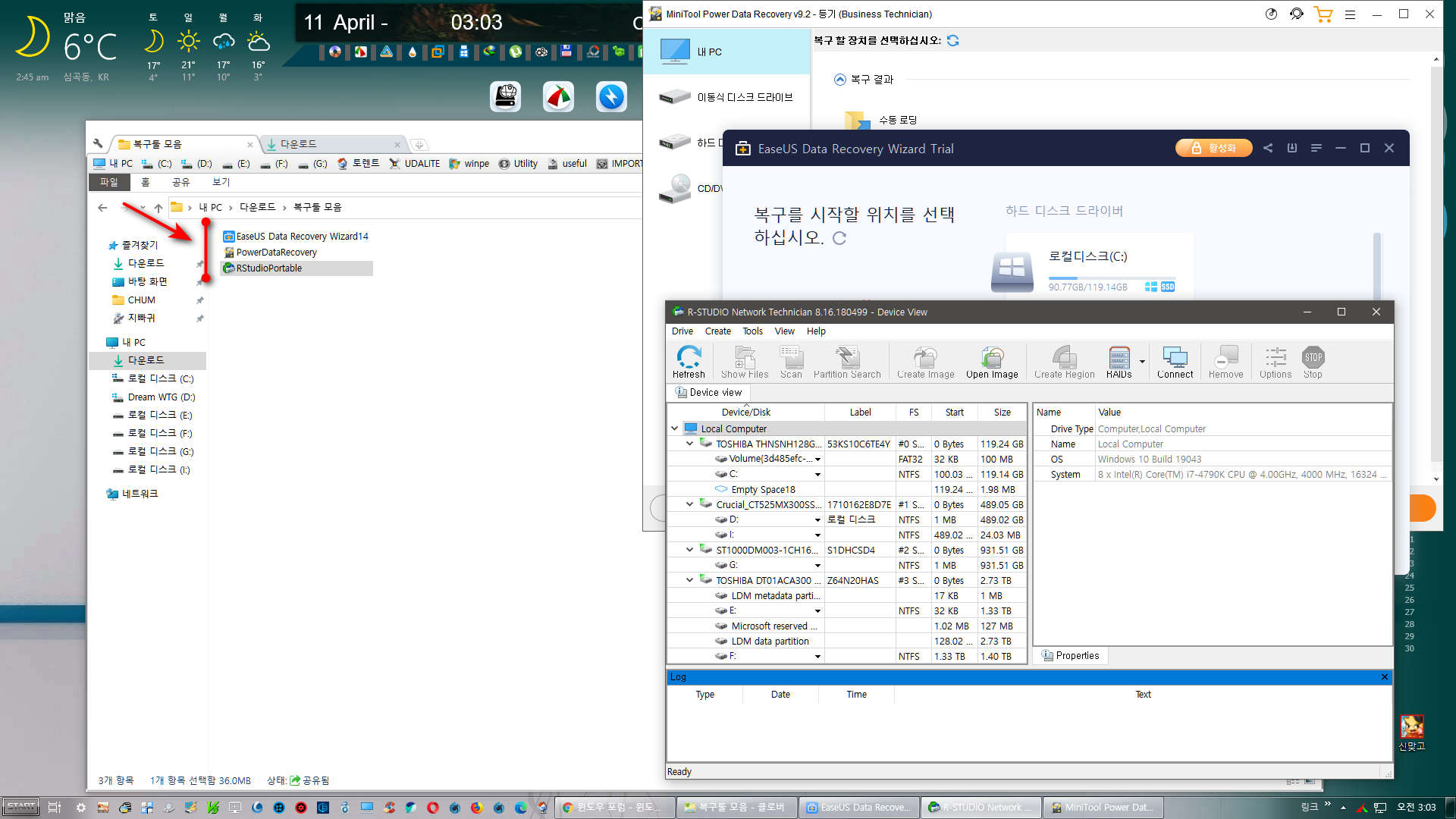The height and width of the screenshot is (819, 1456).
Task: Collapse the TOSHIBA DT01ACA300 drive node
Action: 689,580
